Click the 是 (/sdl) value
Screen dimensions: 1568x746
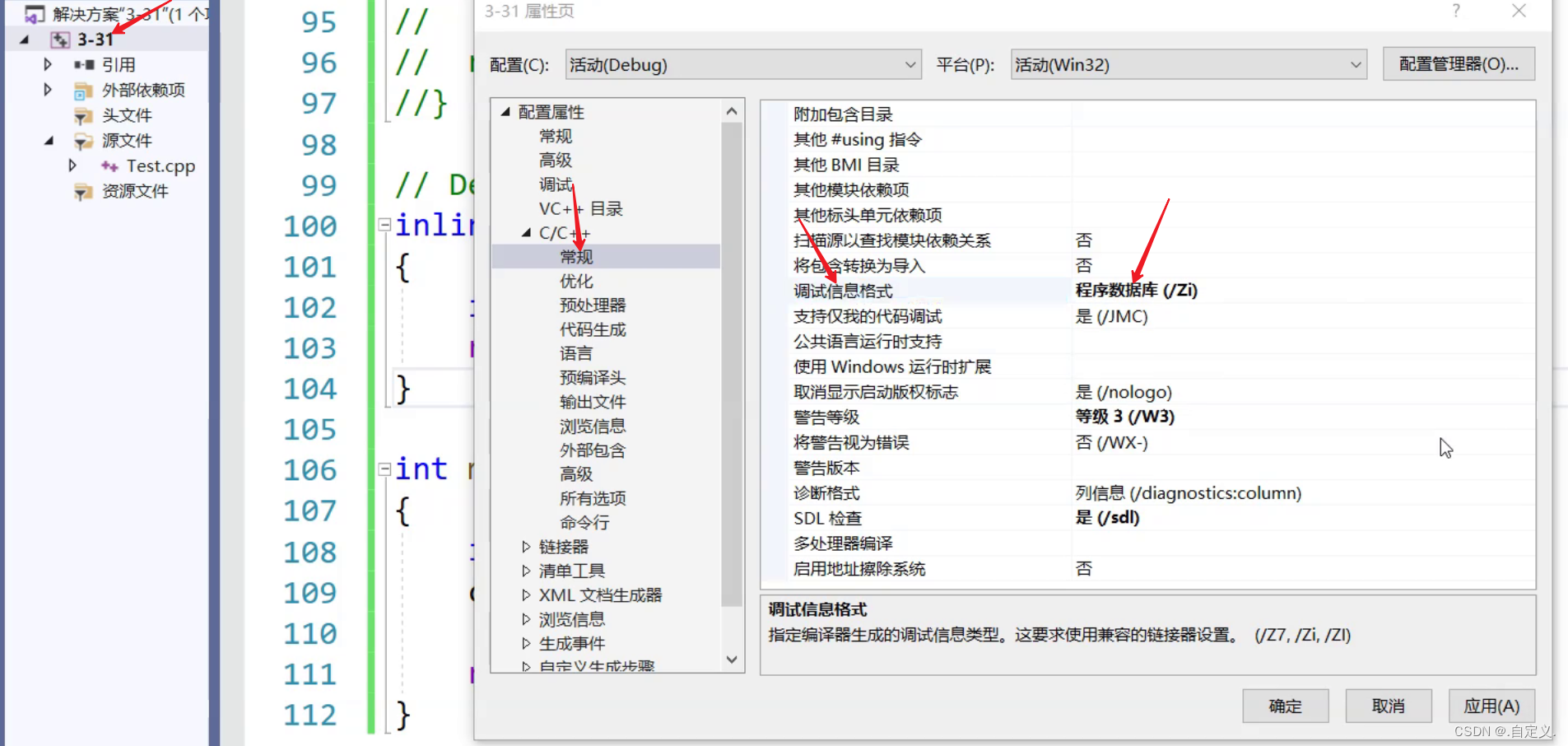1107,518
